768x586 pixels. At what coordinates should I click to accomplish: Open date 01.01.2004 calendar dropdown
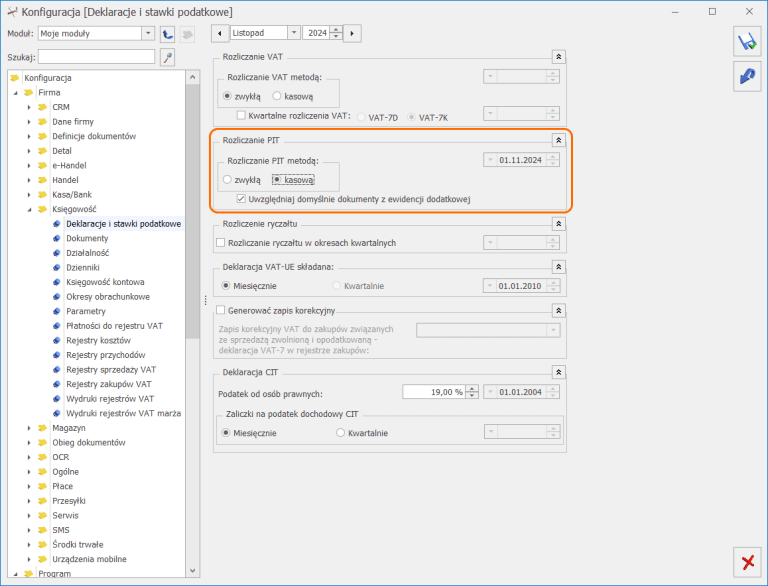[490, 392]
